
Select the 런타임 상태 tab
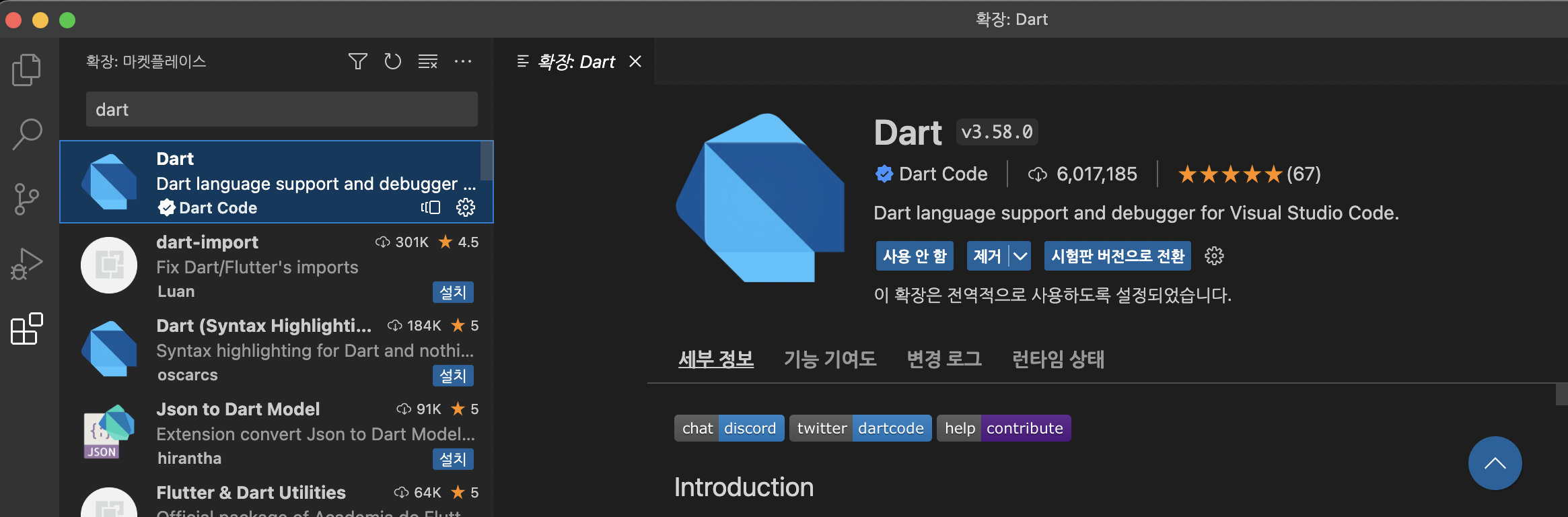[x=1059, y=359]
